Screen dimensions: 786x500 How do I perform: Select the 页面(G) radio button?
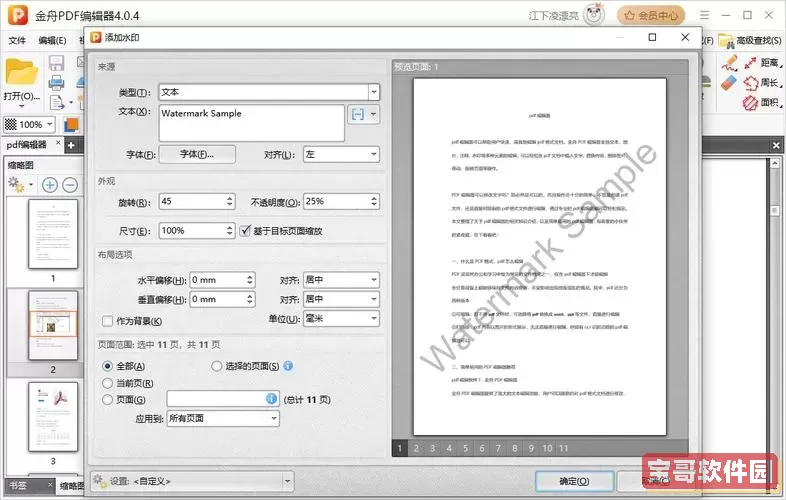pyautogui.click(x=107, y=400)
